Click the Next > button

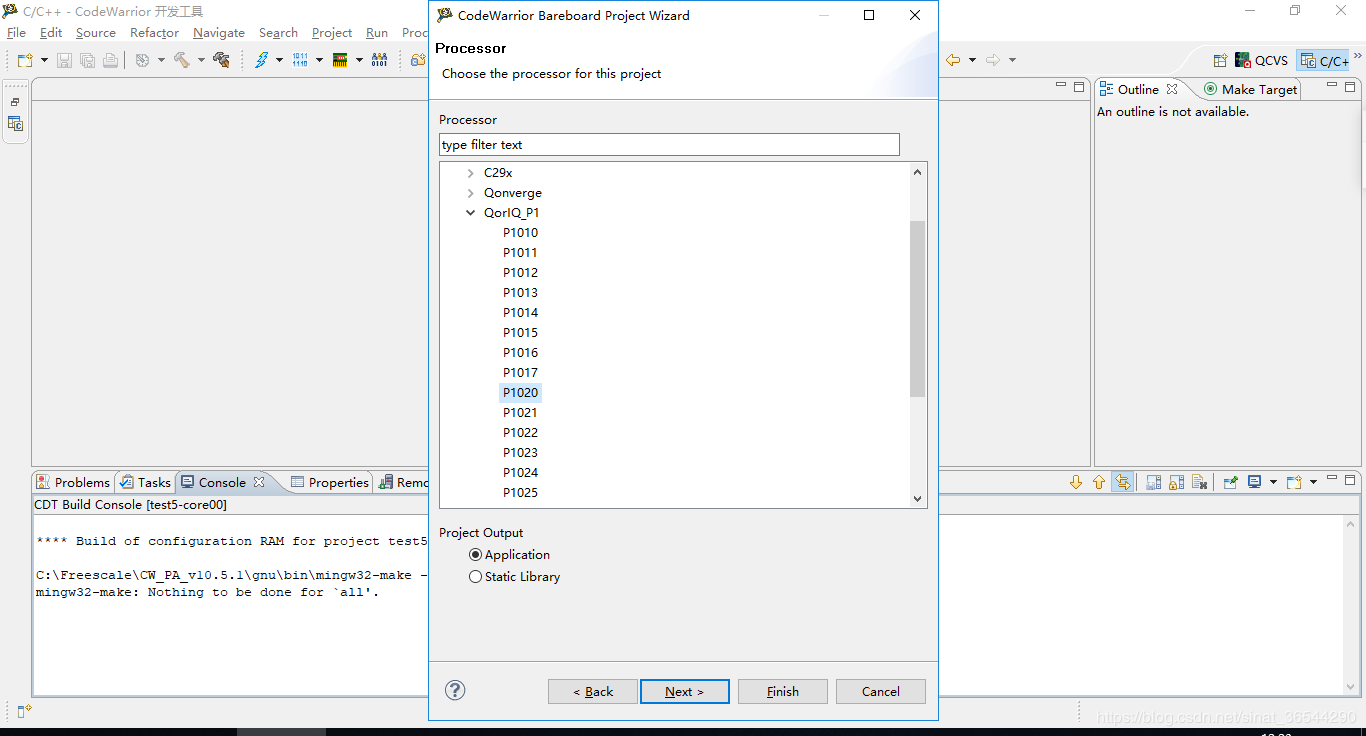coord(684,692)
